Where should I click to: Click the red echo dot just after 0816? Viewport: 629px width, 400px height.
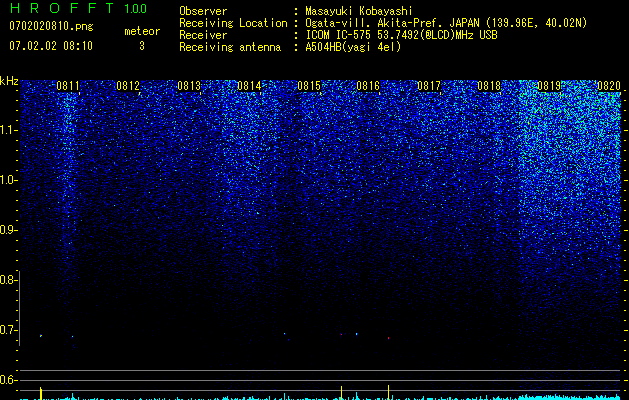click(x=388, y=338)
